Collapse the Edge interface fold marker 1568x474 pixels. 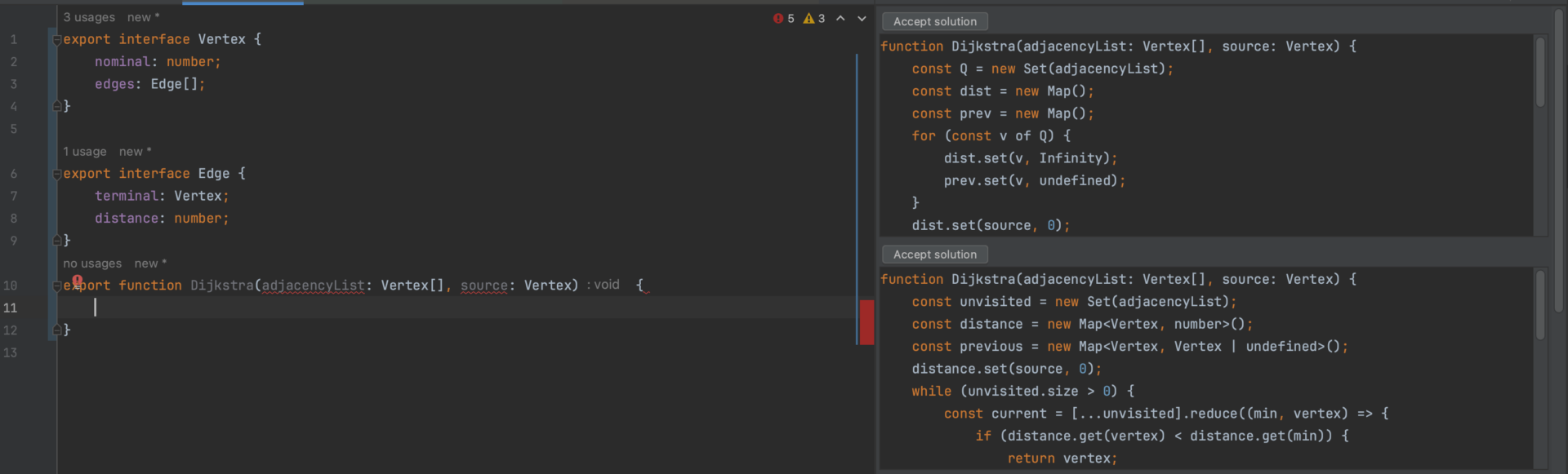[57, 174]
